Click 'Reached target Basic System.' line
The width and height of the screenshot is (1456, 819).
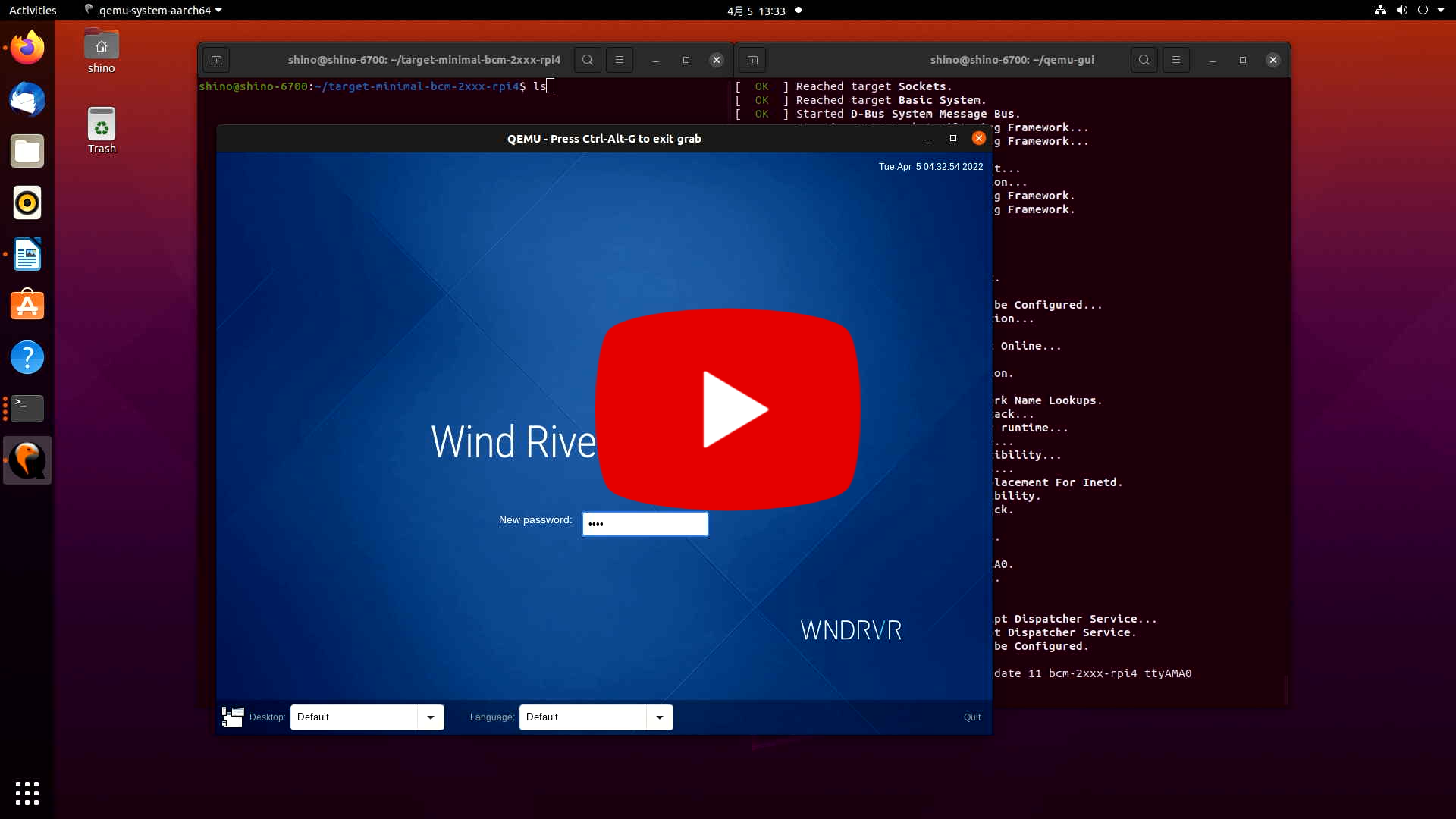[860, 100]
